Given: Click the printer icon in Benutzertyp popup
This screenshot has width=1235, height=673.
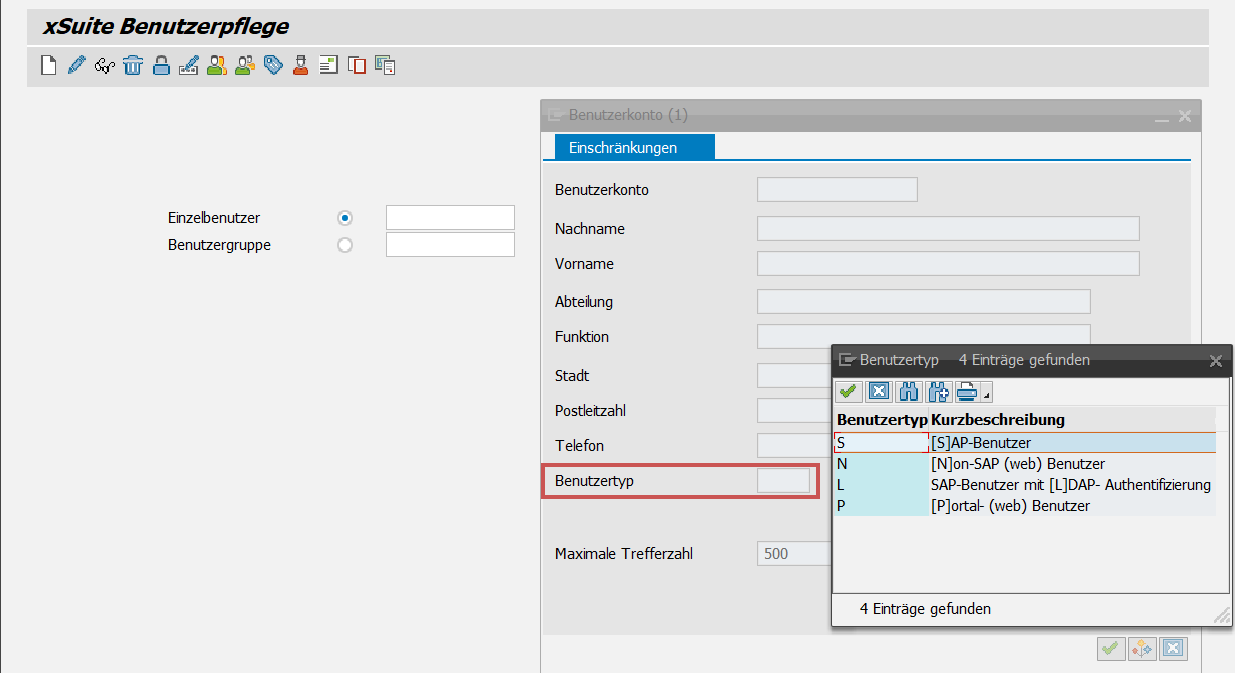Looking at the screenshot, I should [x=967, y=391].
